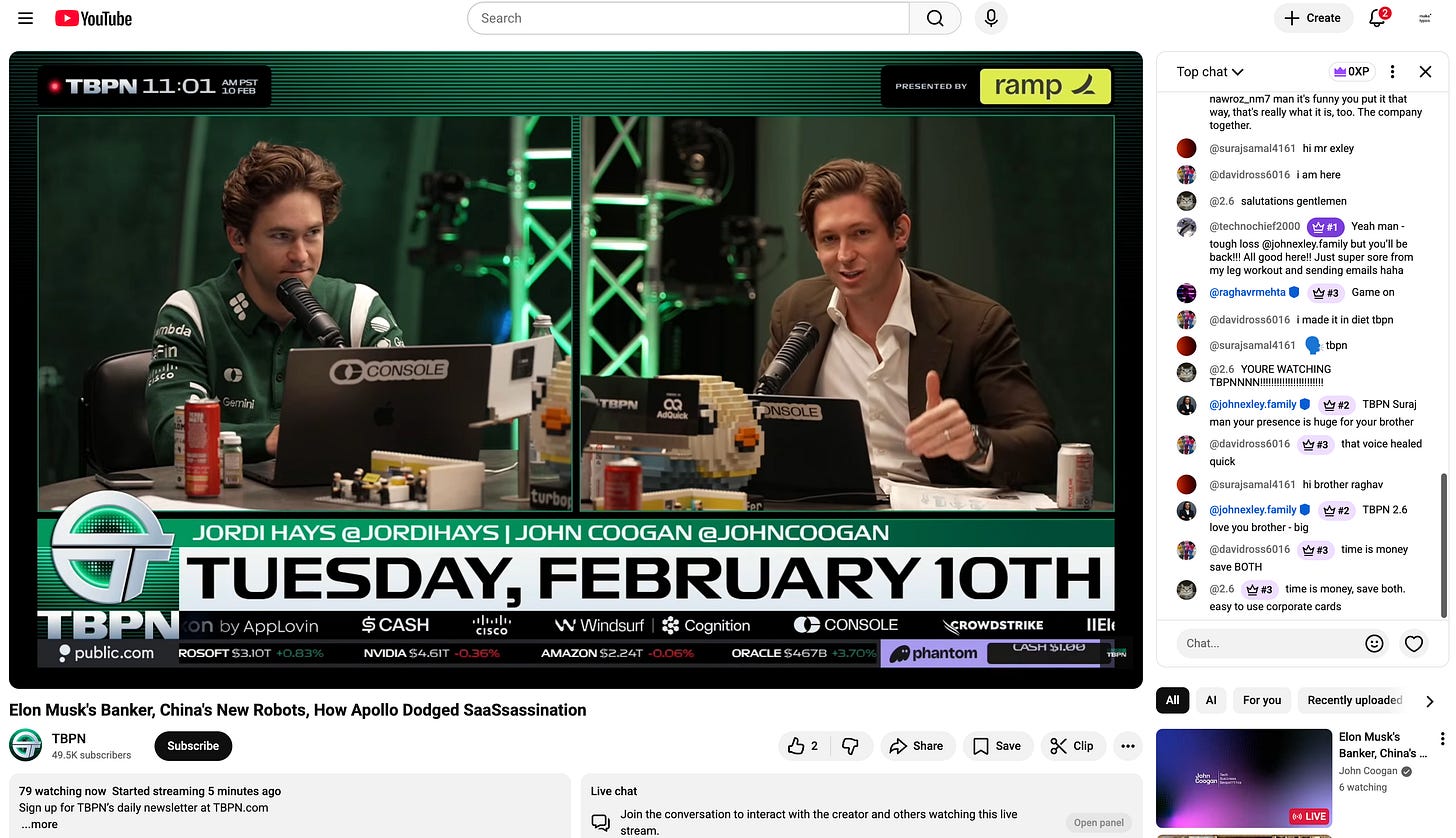This screenshot has height=838, width=1456.
Task: Select the AI filter chip
Action: coord(1211,700)
